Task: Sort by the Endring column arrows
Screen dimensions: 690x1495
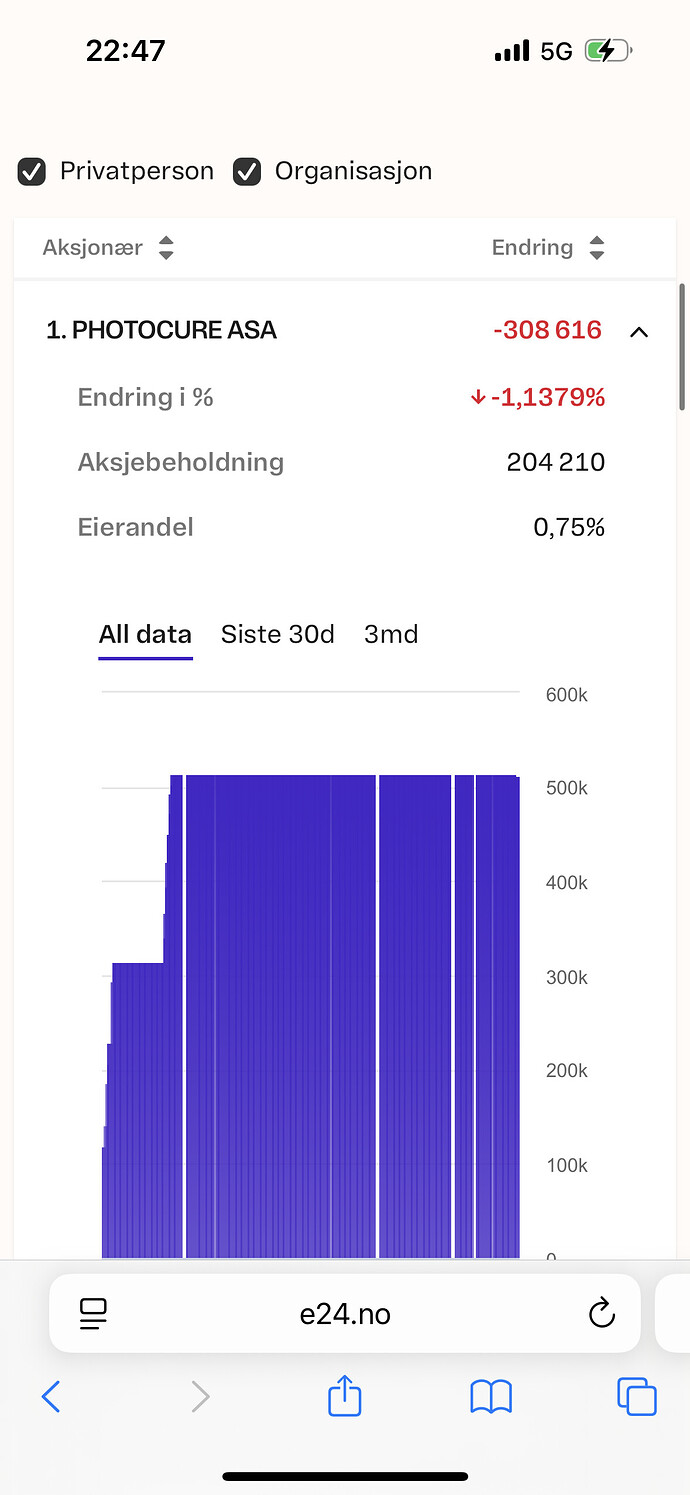Action: [597, 248]
